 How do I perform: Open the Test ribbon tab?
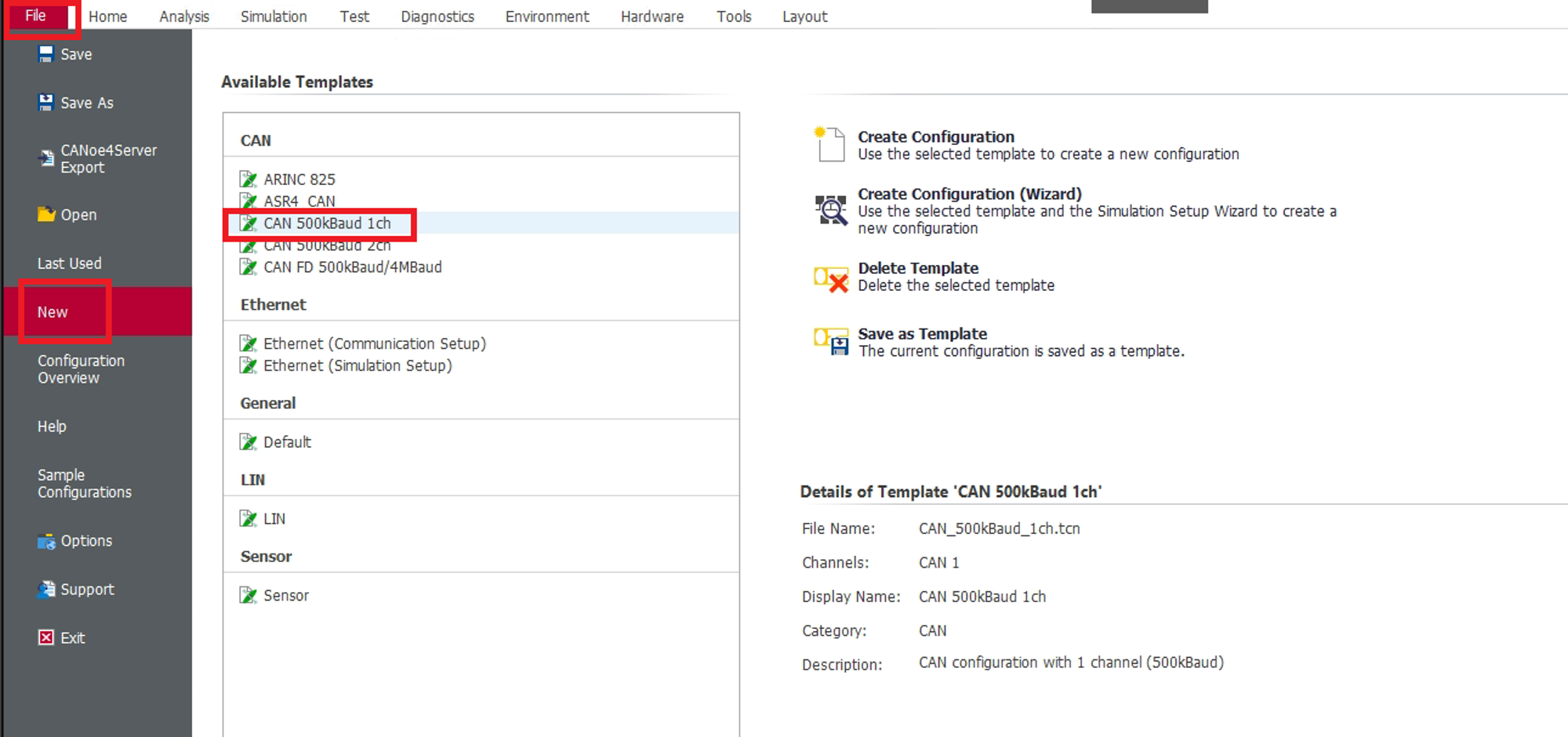[x=354, y=16]
